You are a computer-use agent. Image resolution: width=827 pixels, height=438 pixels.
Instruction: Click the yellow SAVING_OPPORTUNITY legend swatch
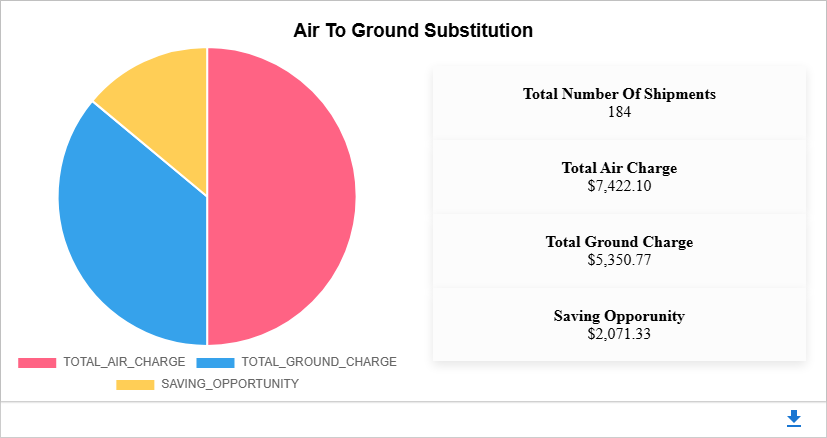135,384
